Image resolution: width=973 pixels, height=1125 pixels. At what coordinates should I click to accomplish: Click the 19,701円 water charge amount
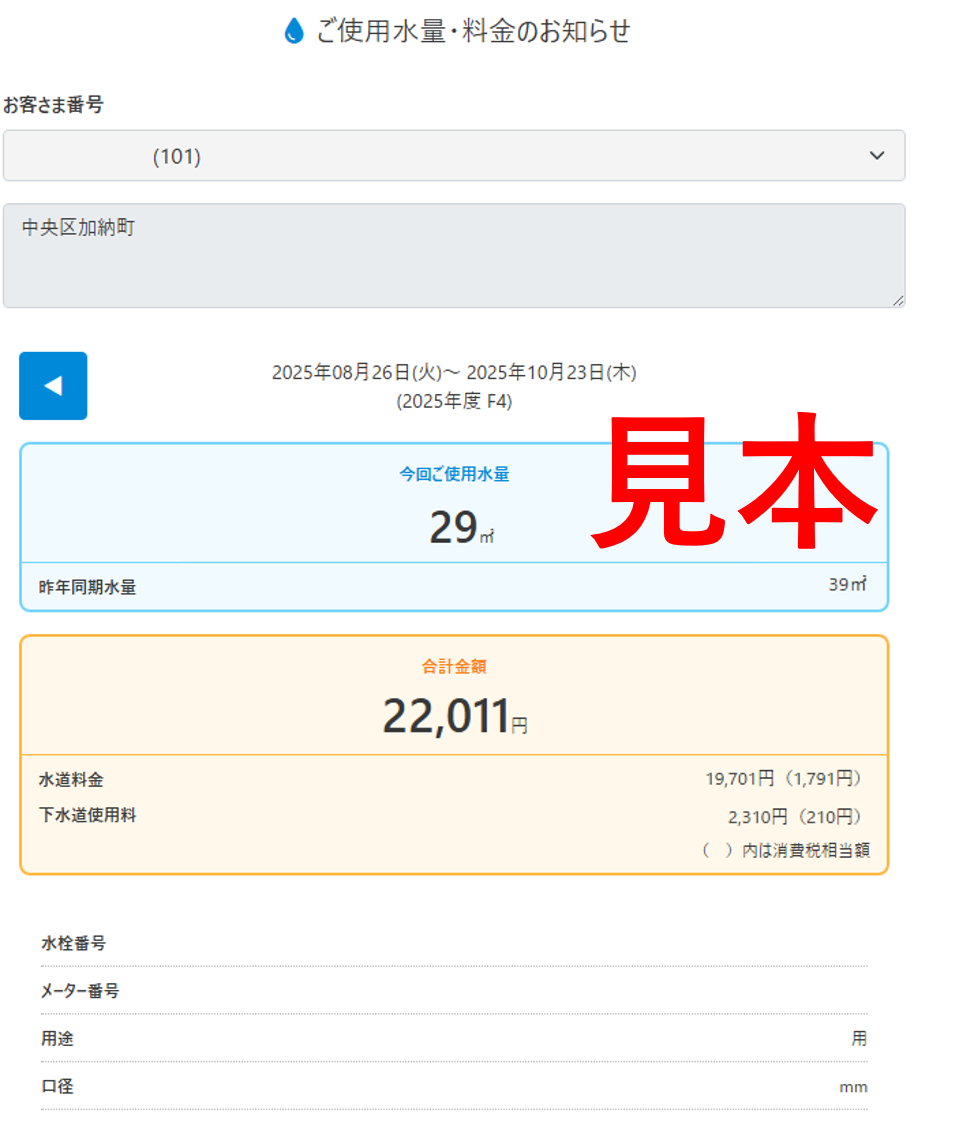(x=740, y=778)
